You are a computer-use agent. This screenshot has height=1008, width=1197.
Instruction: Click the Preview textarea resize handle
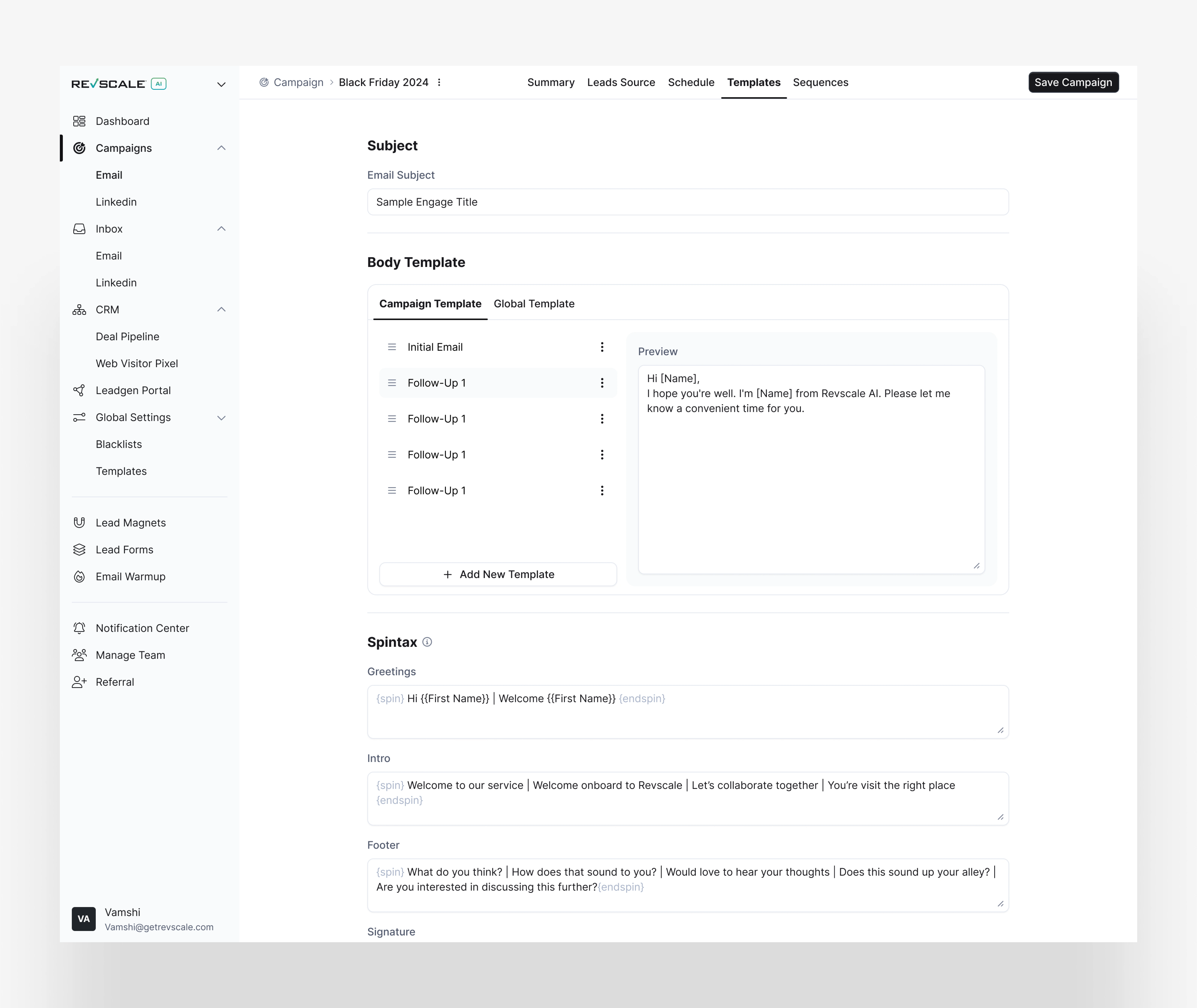coord(977,566)
